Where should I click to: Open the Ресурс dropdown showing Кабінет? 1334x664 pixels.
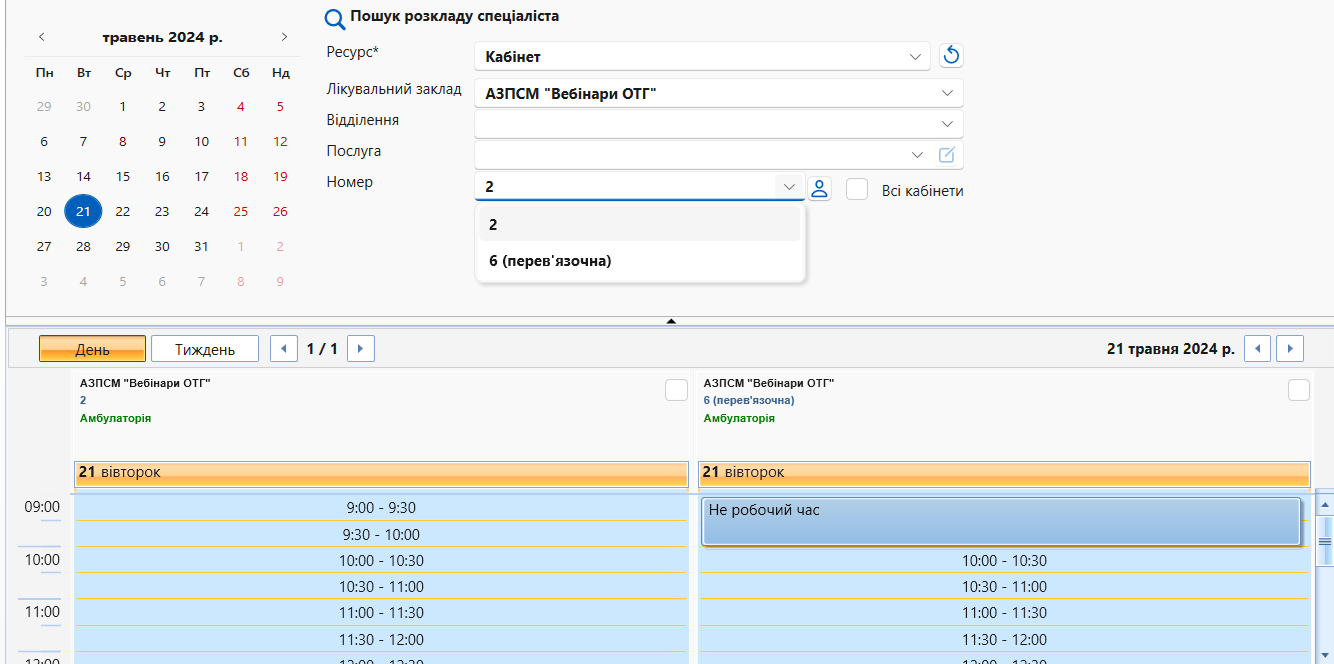click(x=702, y=56)
